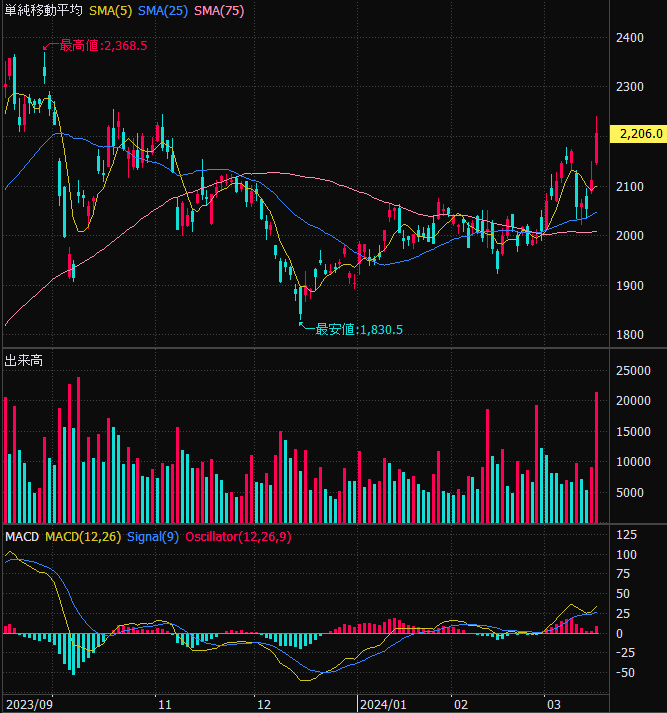Click the SMA(5) legend label

pos(110,11)
